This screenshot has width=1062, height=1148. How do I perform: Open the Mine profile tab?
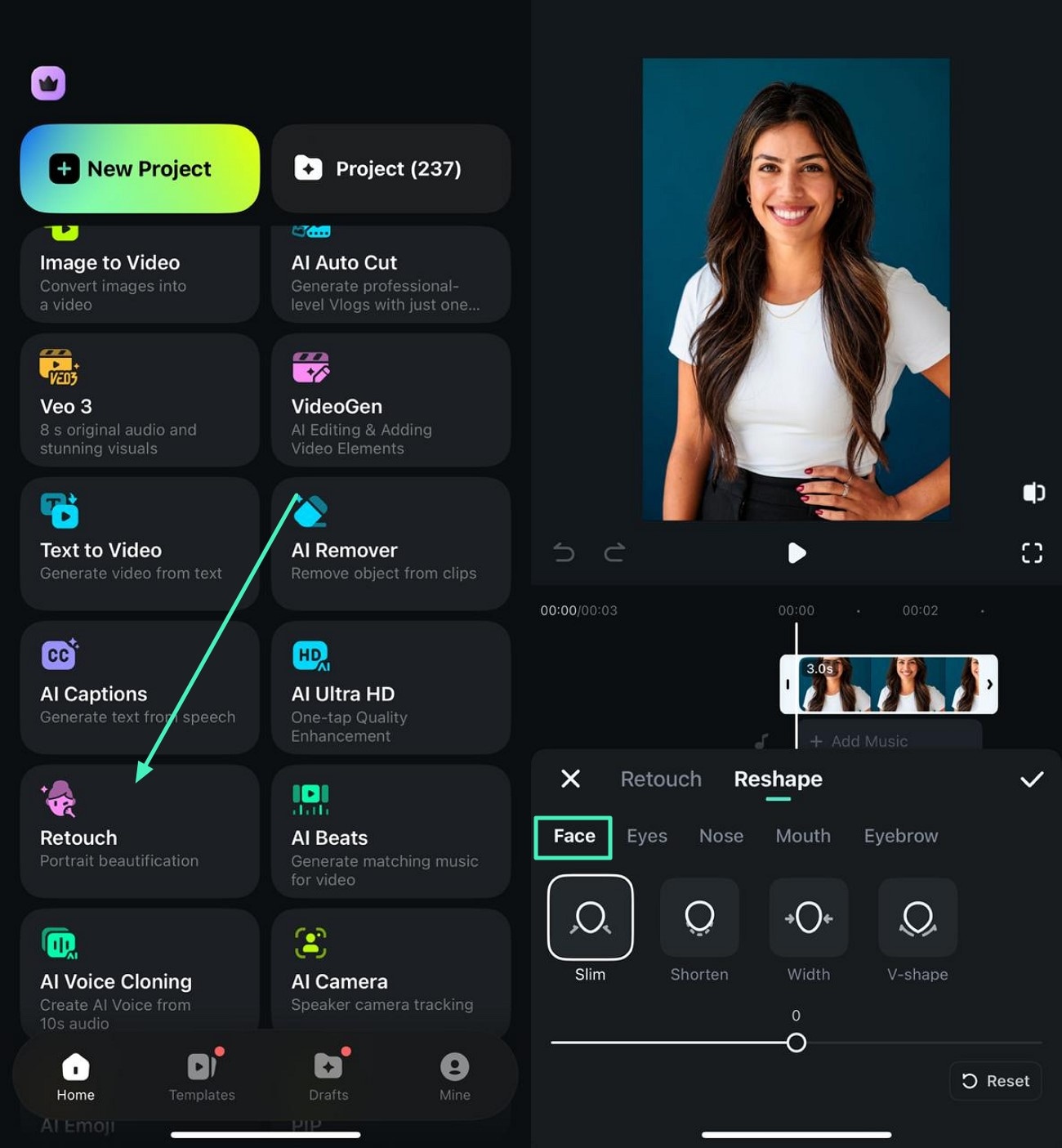pos(455,1077)
